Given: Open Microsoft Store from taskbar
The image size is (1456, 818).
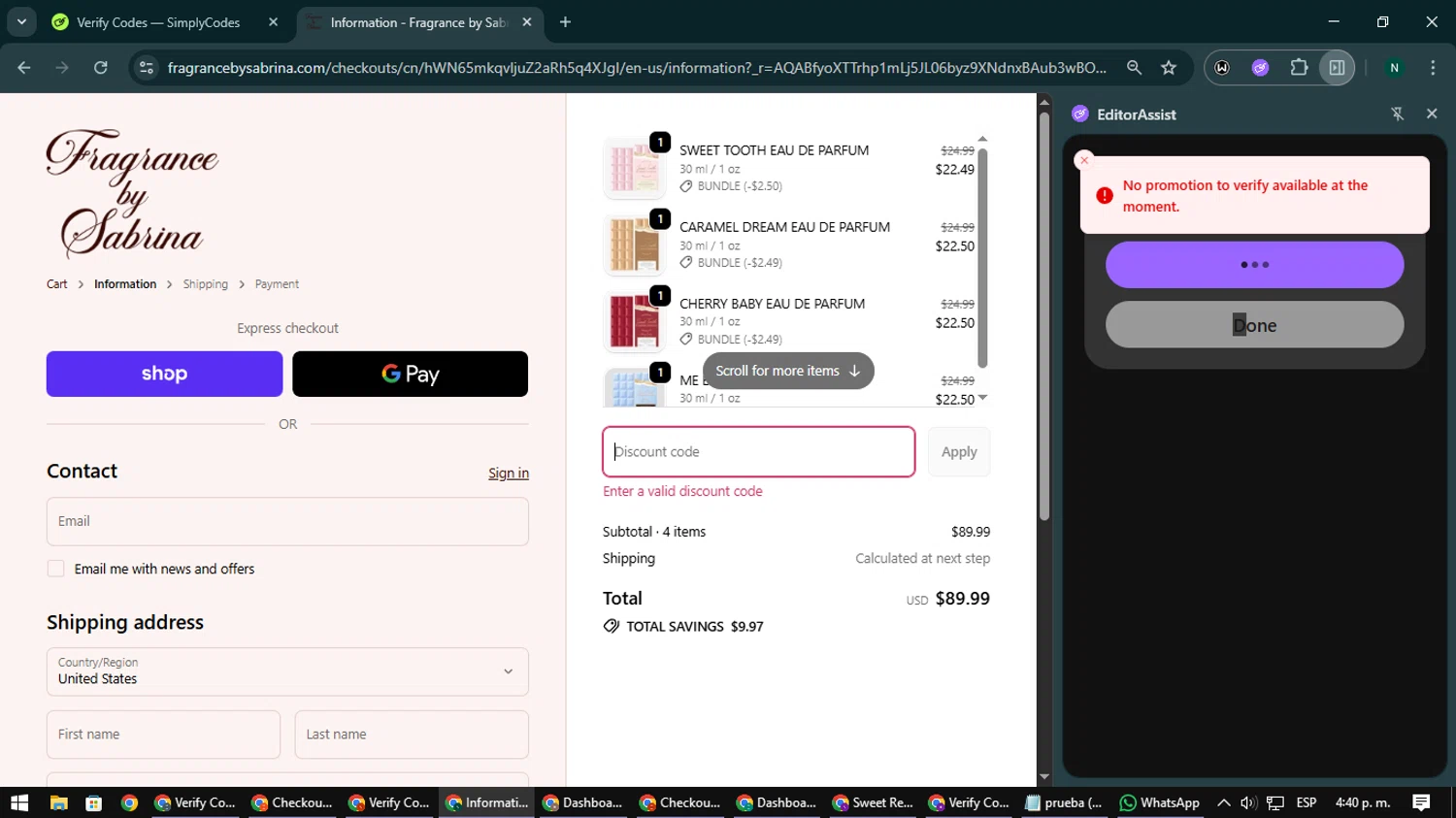Looking at the screenshot, I should pos(93,802).
